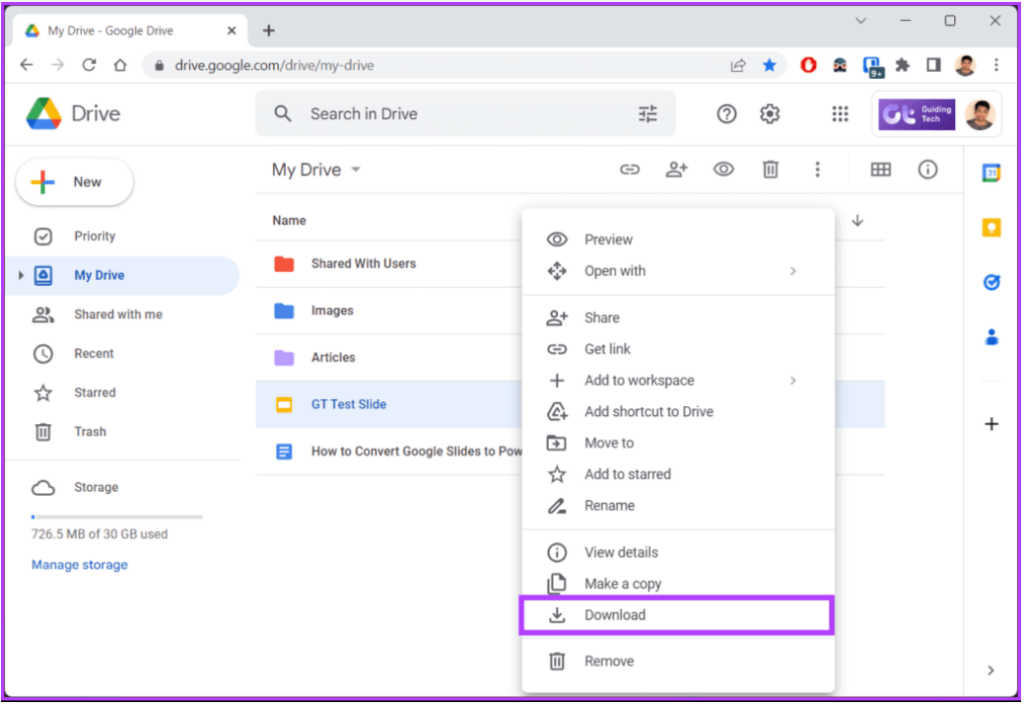The height and width of the screenshot is (704, 1024).
Task: Open Google Calendar from the side panel
Action: [x=991, y=172]
